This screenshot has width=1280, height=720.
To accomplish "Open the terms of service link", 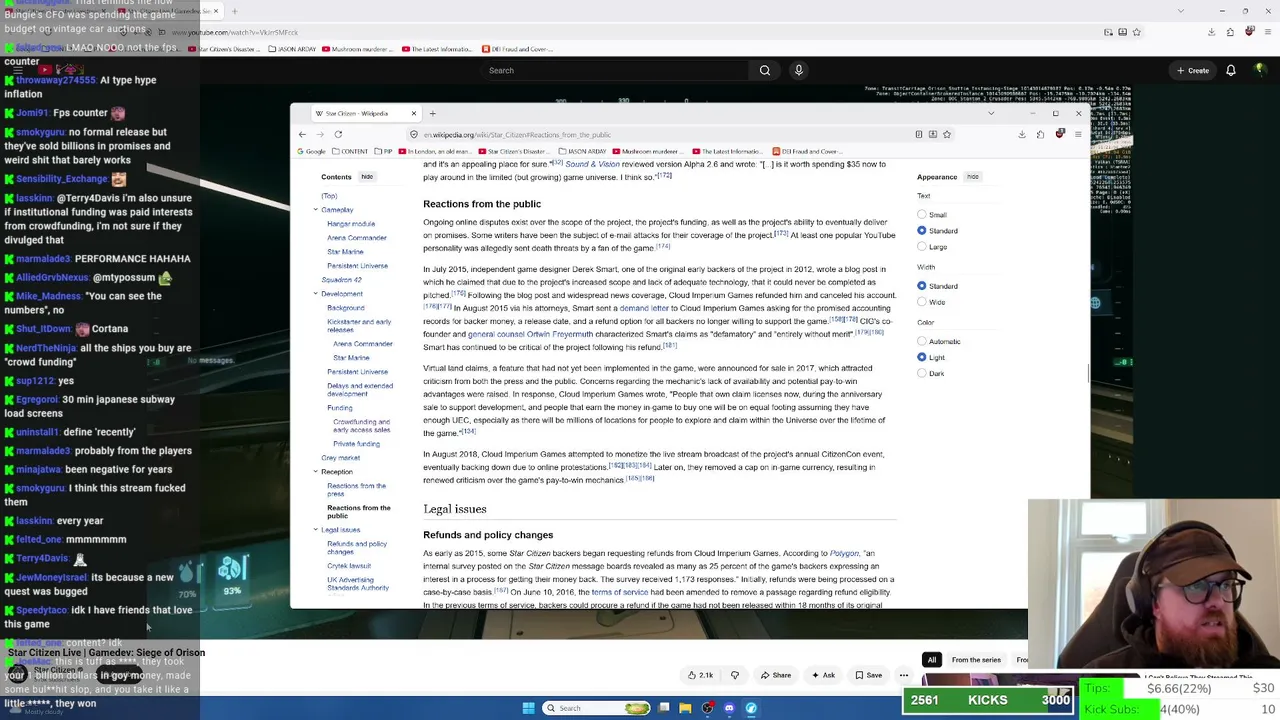I will tap(620, 592).
